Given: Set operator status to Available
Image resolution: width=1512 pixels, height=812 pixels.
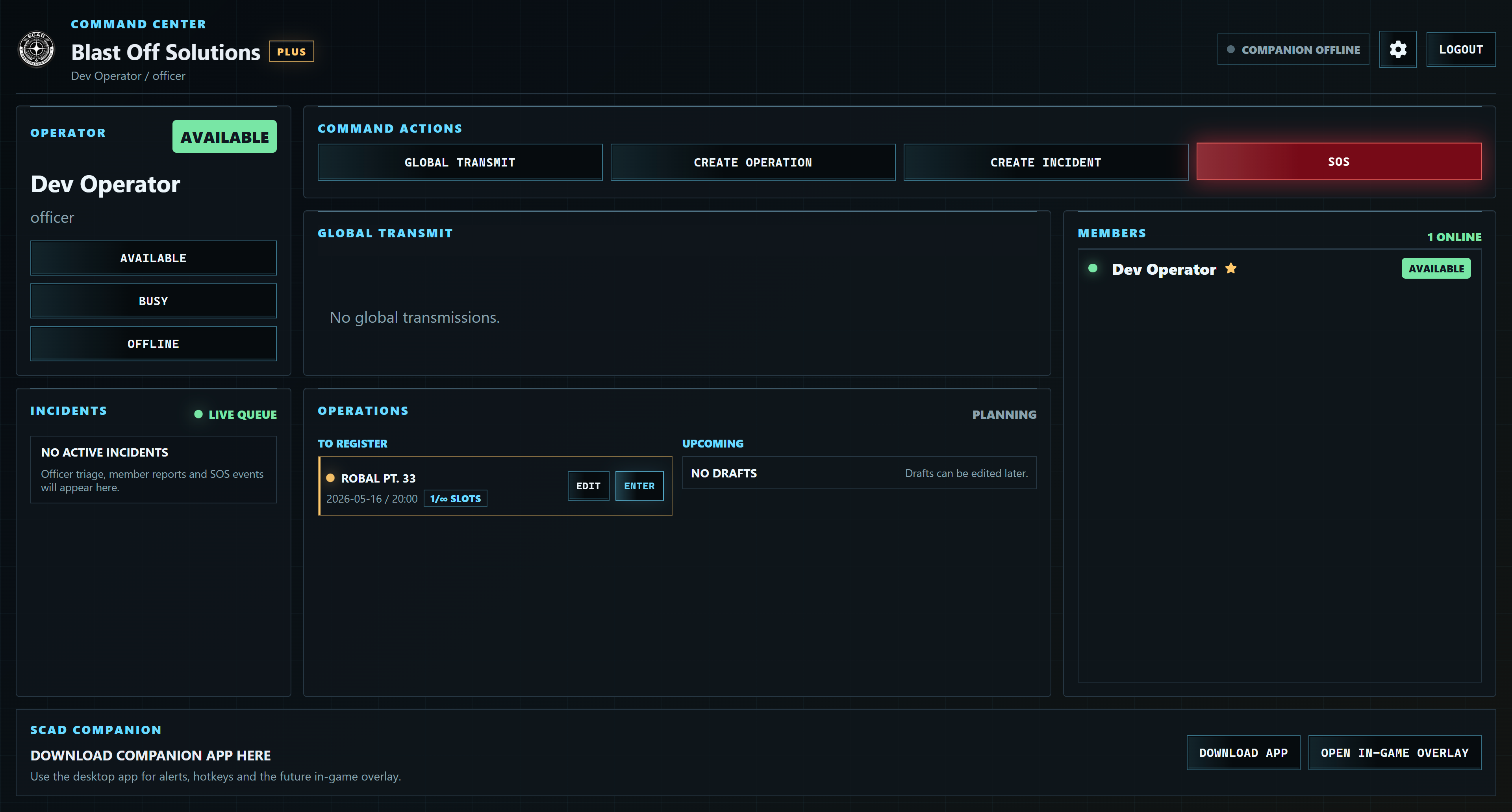Looking at the screenshot, I should 153,258.
